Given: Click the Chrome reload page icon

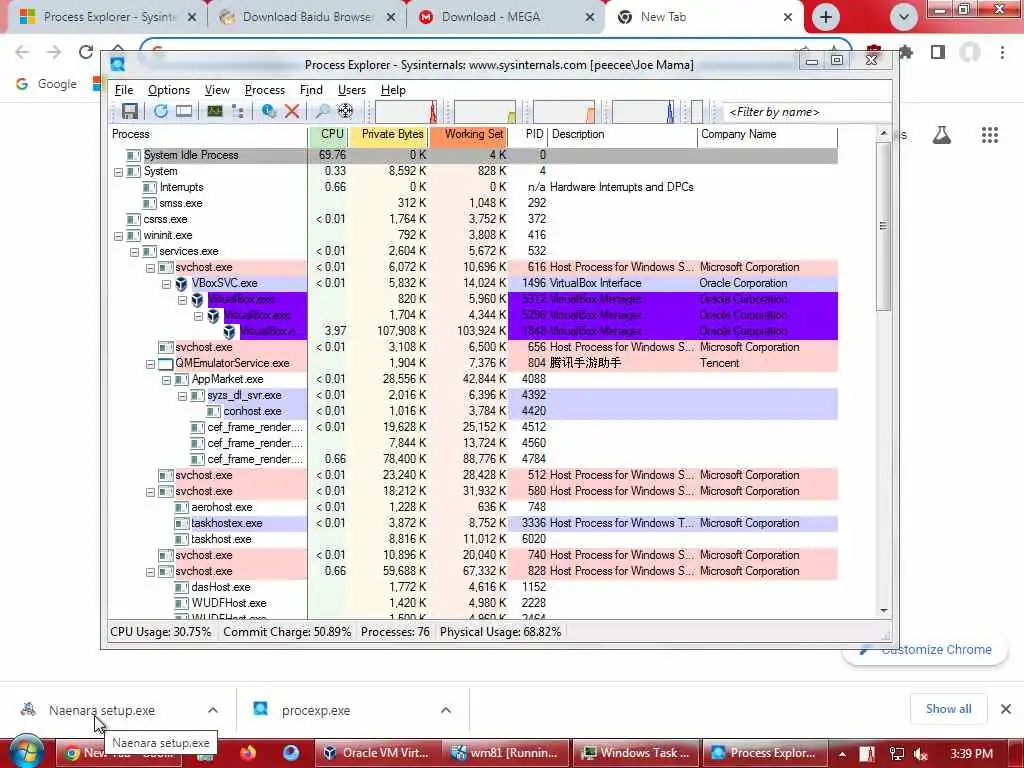Looking at the screenshot, I should [86, 52].
